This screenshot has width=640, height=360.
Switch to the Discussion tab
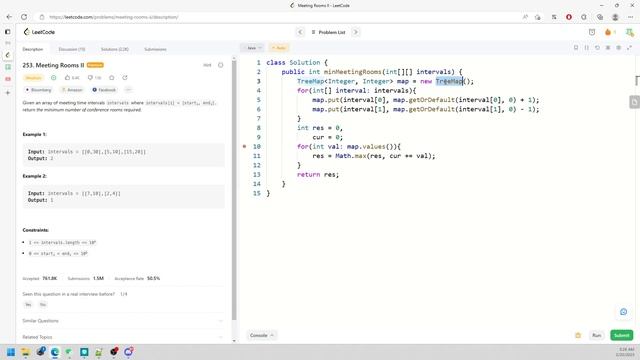pos(71,49)
